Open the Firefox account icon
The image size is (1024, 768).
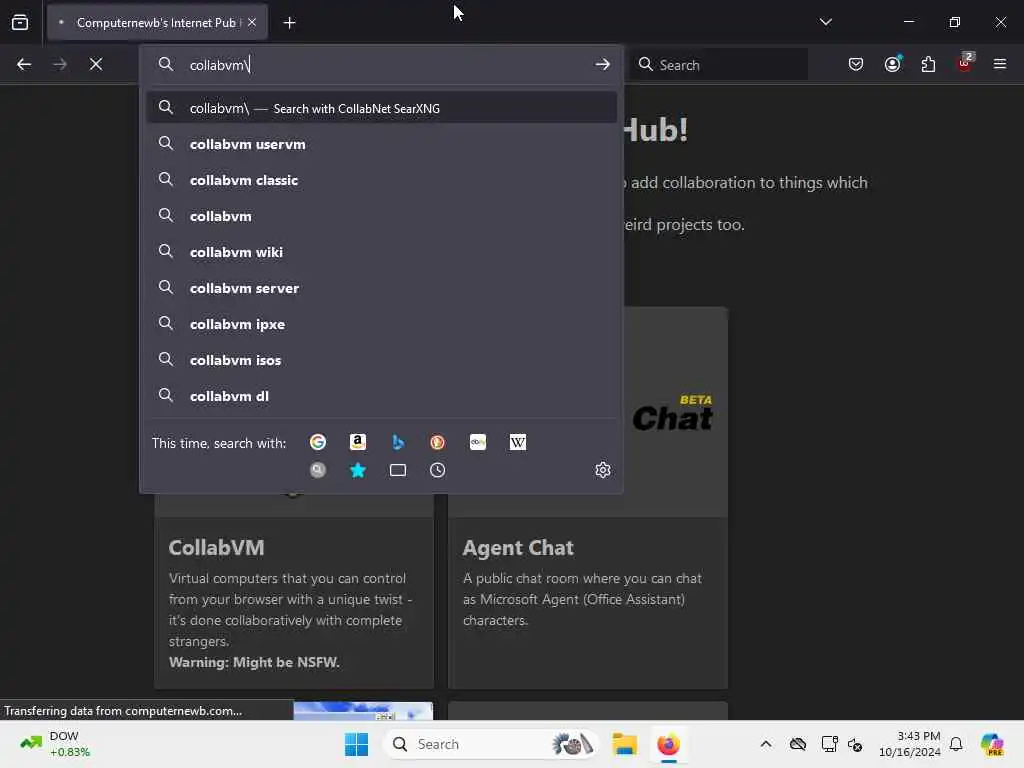pyautogui.click(x=892, y=64)
